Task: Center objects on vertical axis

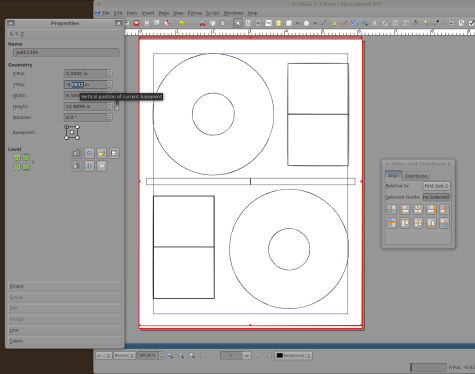Action: (418, 209)
